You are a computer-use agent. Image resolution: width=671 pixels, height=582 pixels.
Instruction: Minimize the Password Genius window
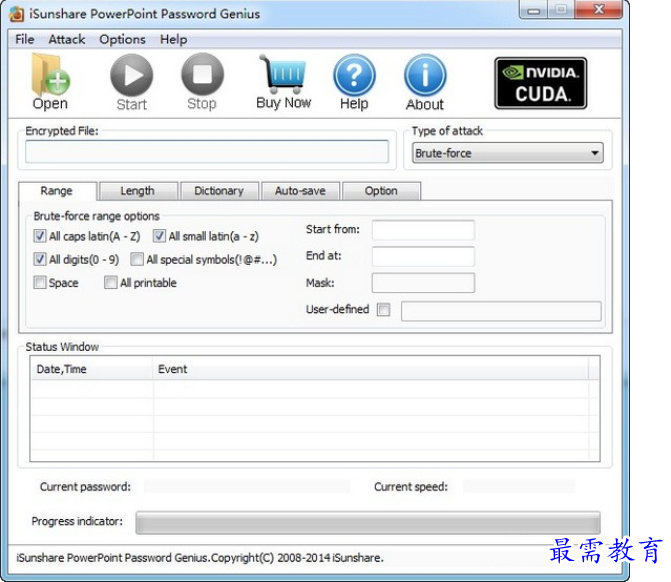tap(533, 10)
